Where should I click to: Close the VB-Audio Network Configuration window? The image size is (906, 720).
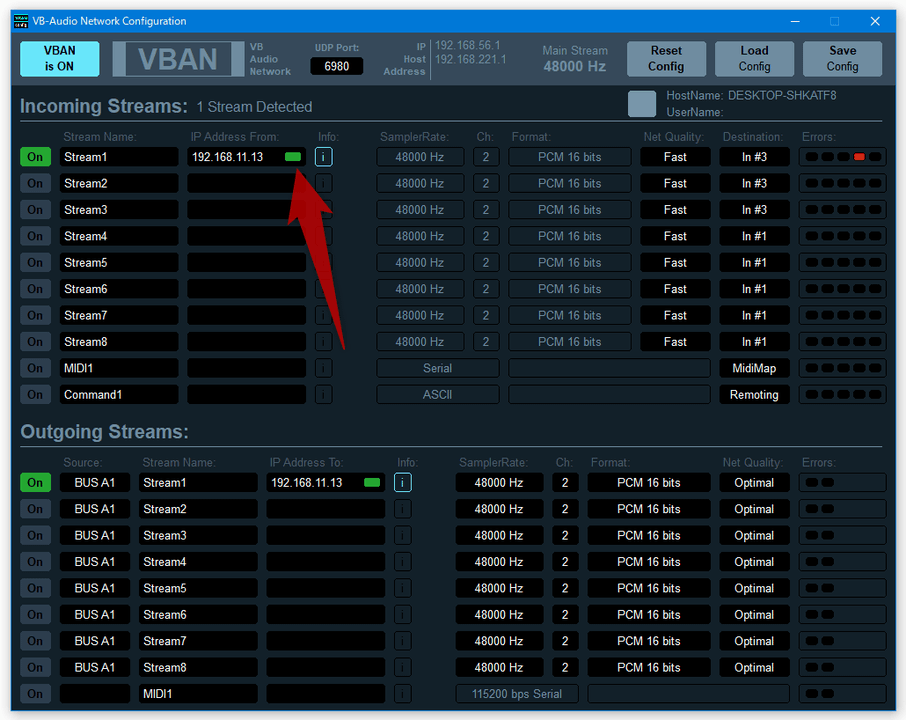pos(875,21)
